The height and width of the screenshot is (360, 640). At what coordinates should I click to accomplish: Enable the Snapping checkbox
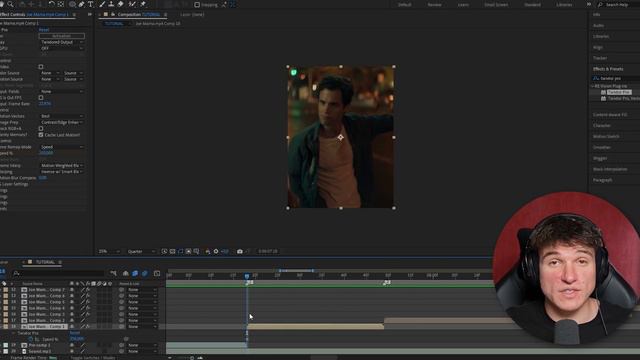point(197,4)
